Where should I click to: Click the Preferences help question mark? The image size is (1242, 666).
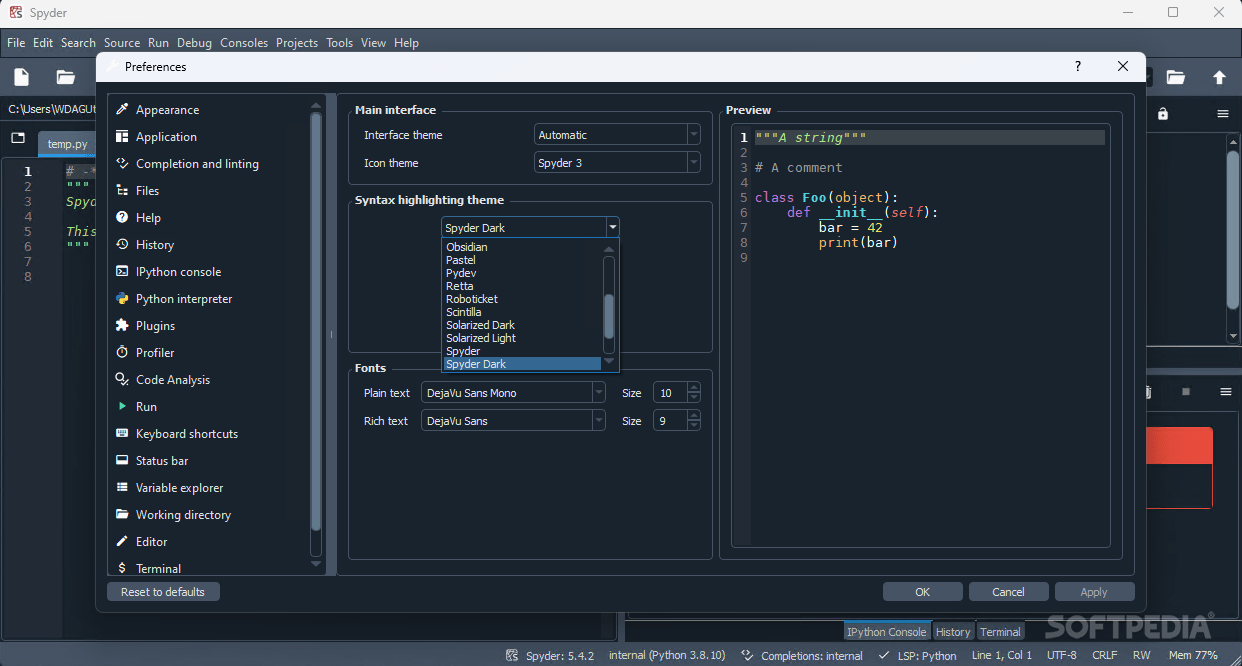pyautogui.click(x=1077, y=66)
